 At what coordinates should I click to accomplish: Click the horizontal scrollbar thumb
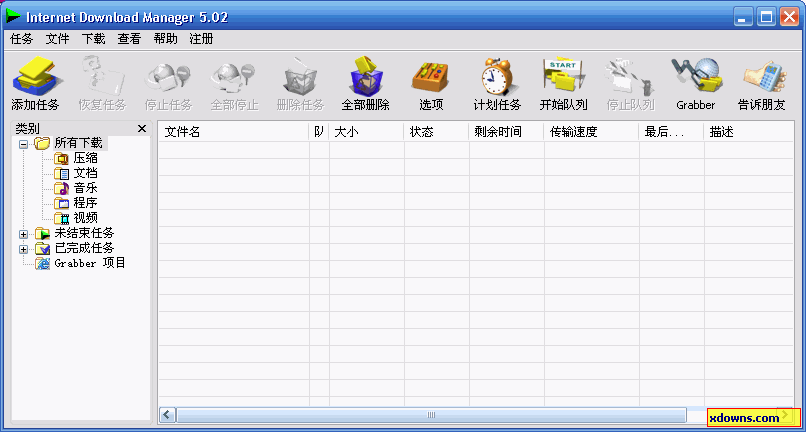(431, 415)
